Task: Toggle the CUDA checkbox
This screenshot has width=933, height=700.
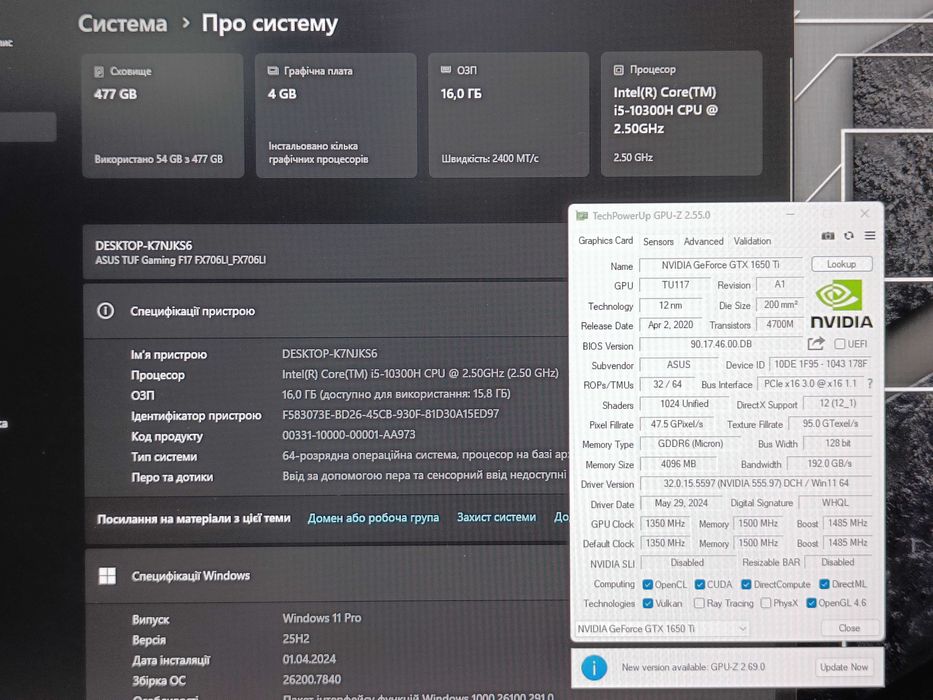Action: pos(700,585)
